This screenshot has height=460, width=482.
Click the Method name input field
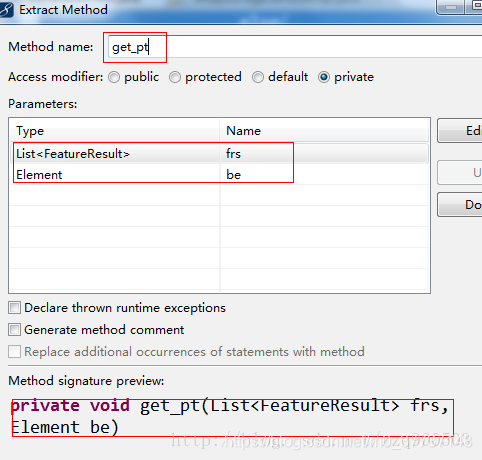click(x=295, y=47)
